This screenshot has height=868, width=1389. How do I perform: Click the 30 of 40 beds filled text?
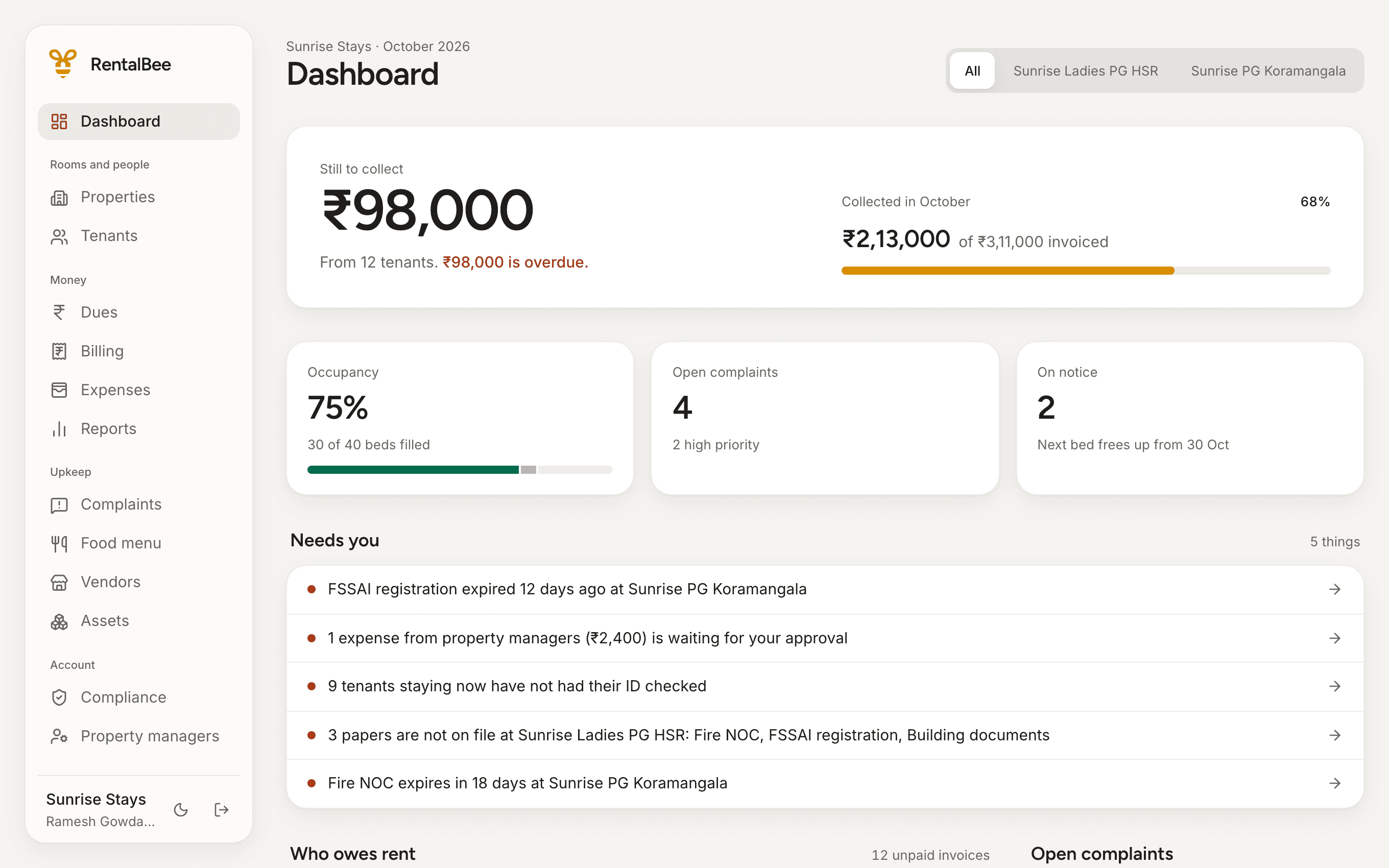pos(369,445)
